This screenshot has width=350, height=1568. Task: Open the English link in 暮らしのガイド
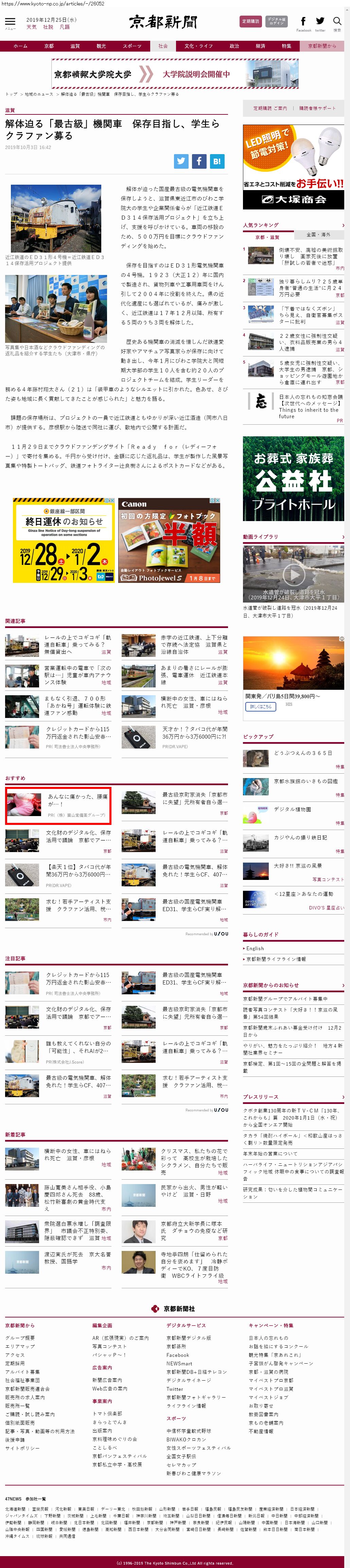point(255,948)
